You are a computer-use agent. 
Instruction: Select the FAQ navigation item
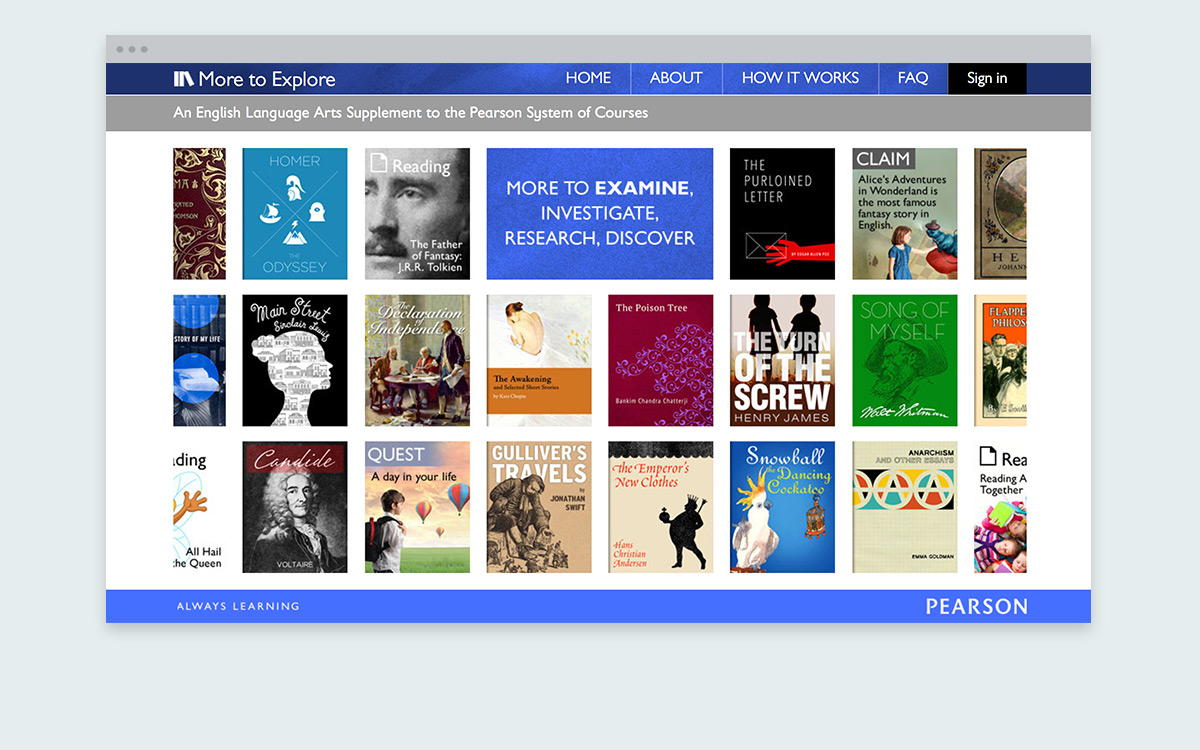[912, 78]
